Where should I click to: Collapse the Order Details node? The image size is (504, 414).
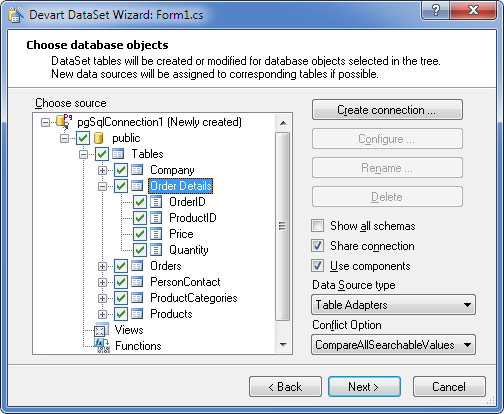click(102, 186)
